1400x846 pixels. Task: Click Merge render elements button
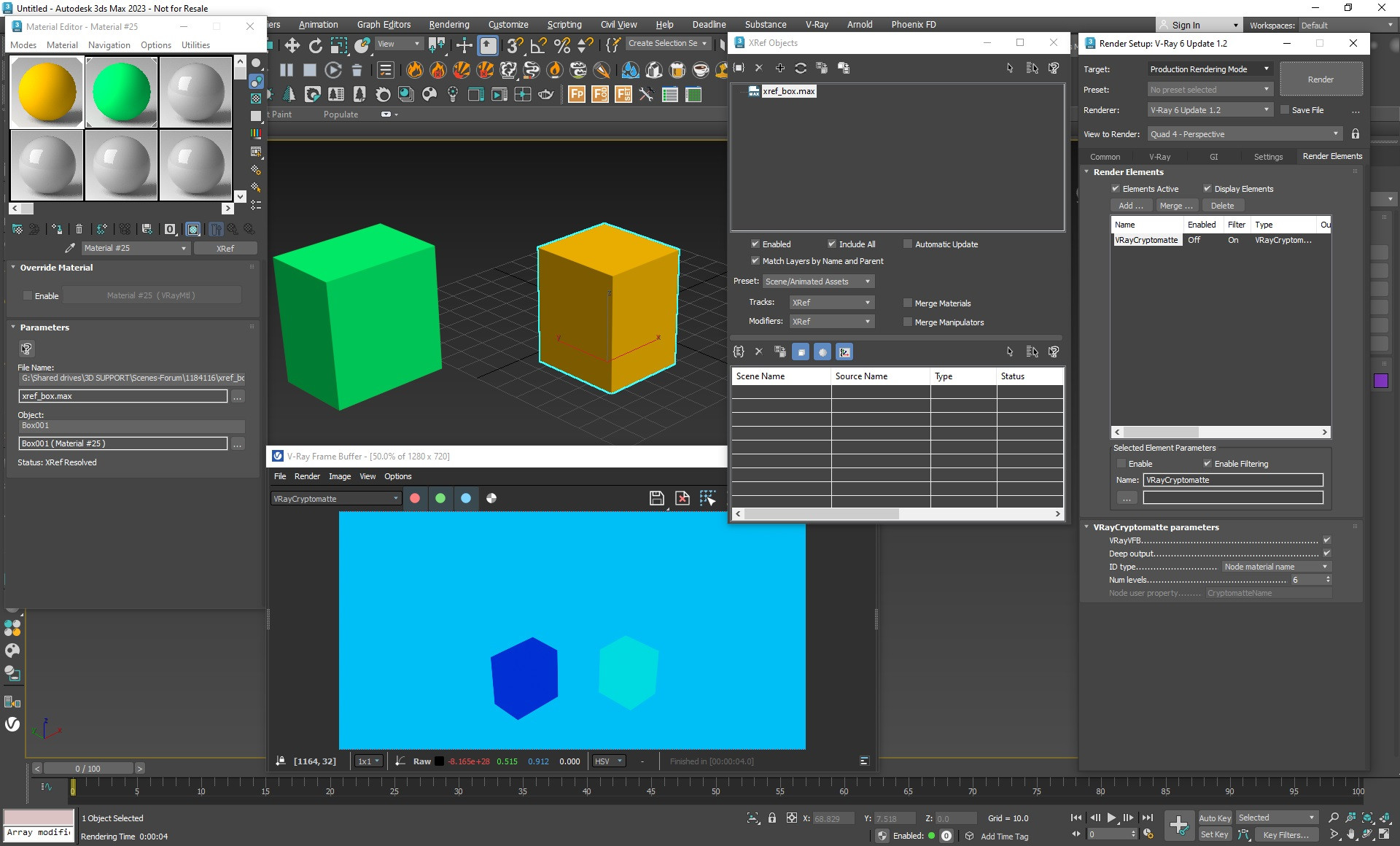tap(1177, 206)
